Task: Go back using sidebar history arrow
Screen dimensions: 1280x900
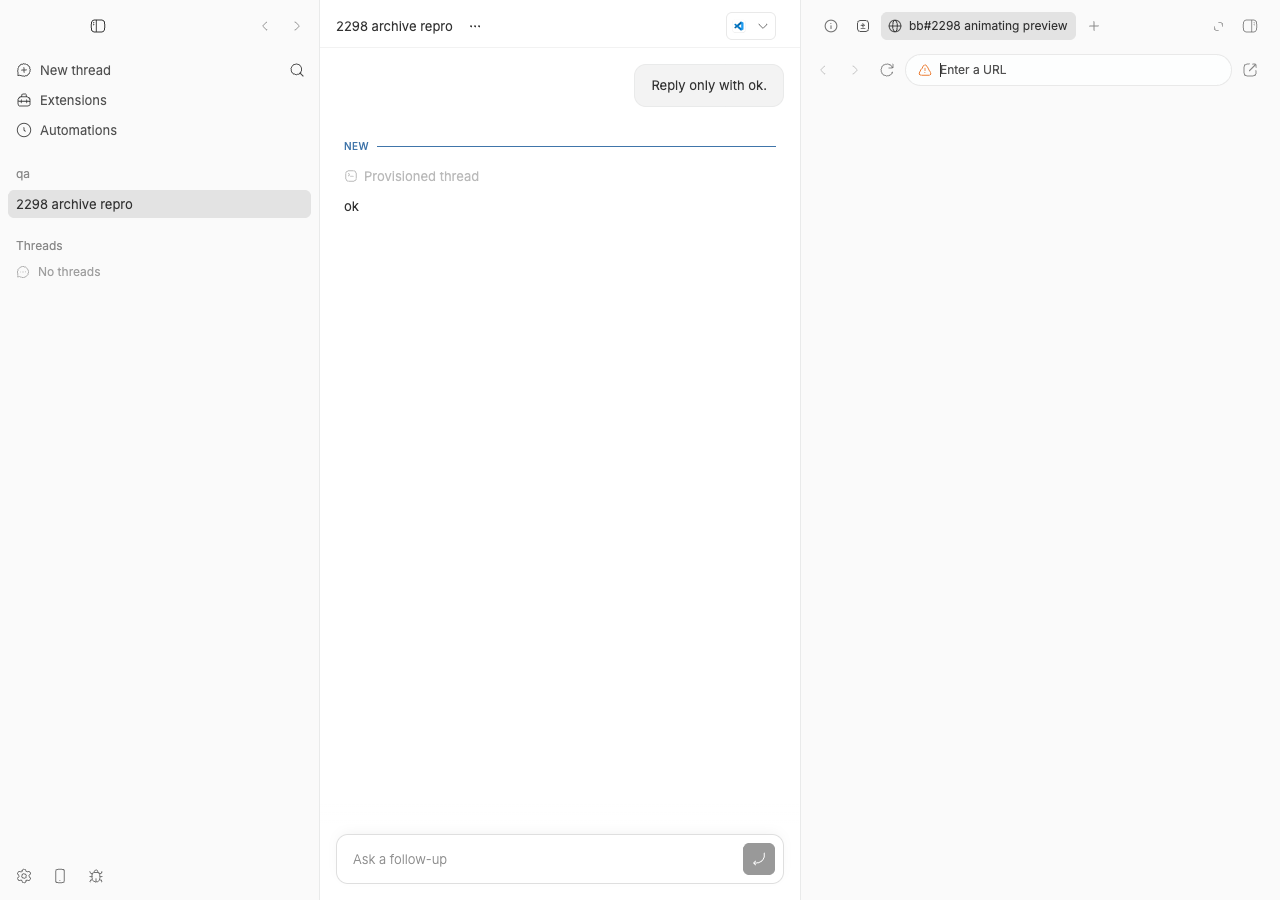Action: click(265, 26)
